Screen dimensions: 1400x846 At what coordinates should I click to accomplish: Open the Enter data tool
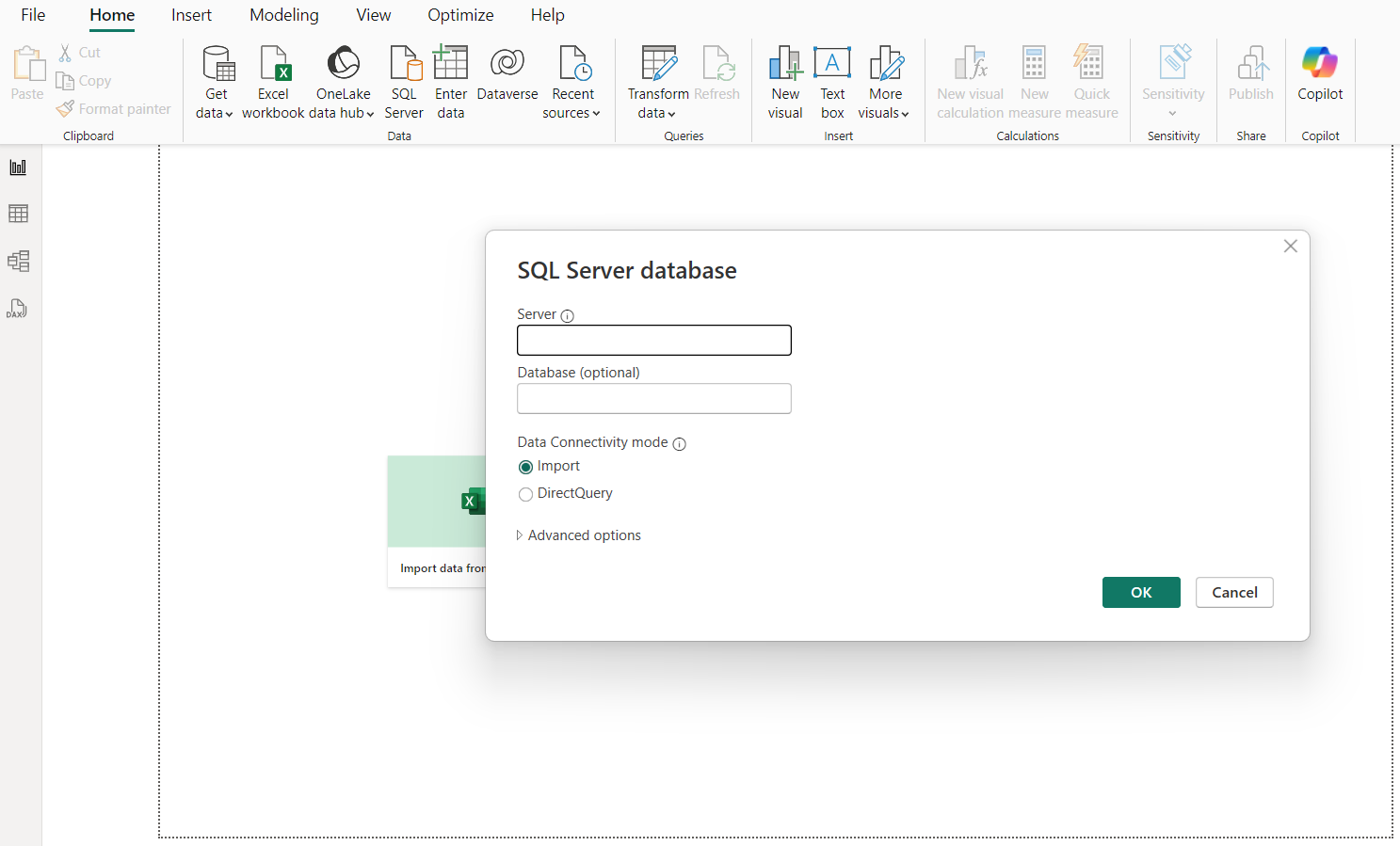click(x=450, y=80)
